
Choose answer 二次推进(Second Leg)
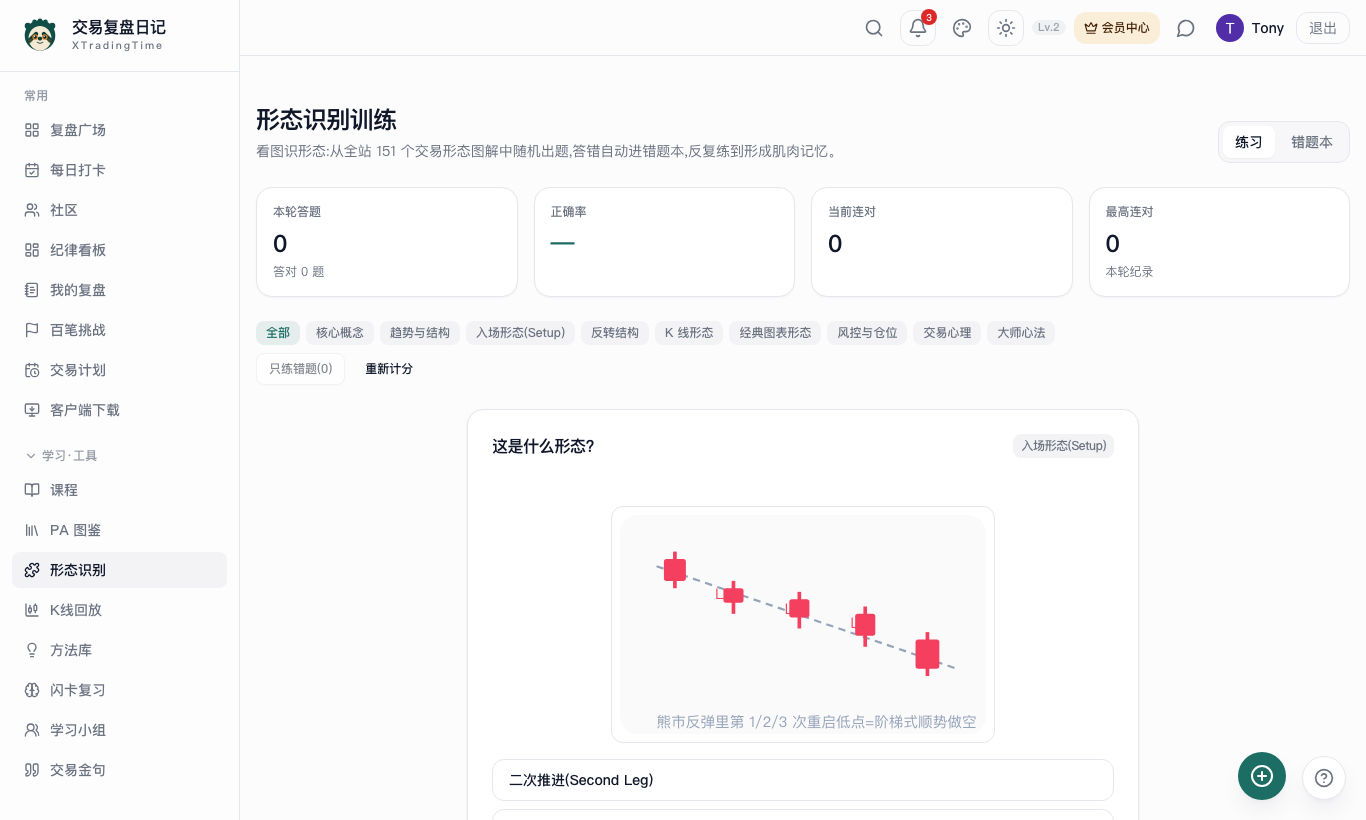tap(803, 780)
